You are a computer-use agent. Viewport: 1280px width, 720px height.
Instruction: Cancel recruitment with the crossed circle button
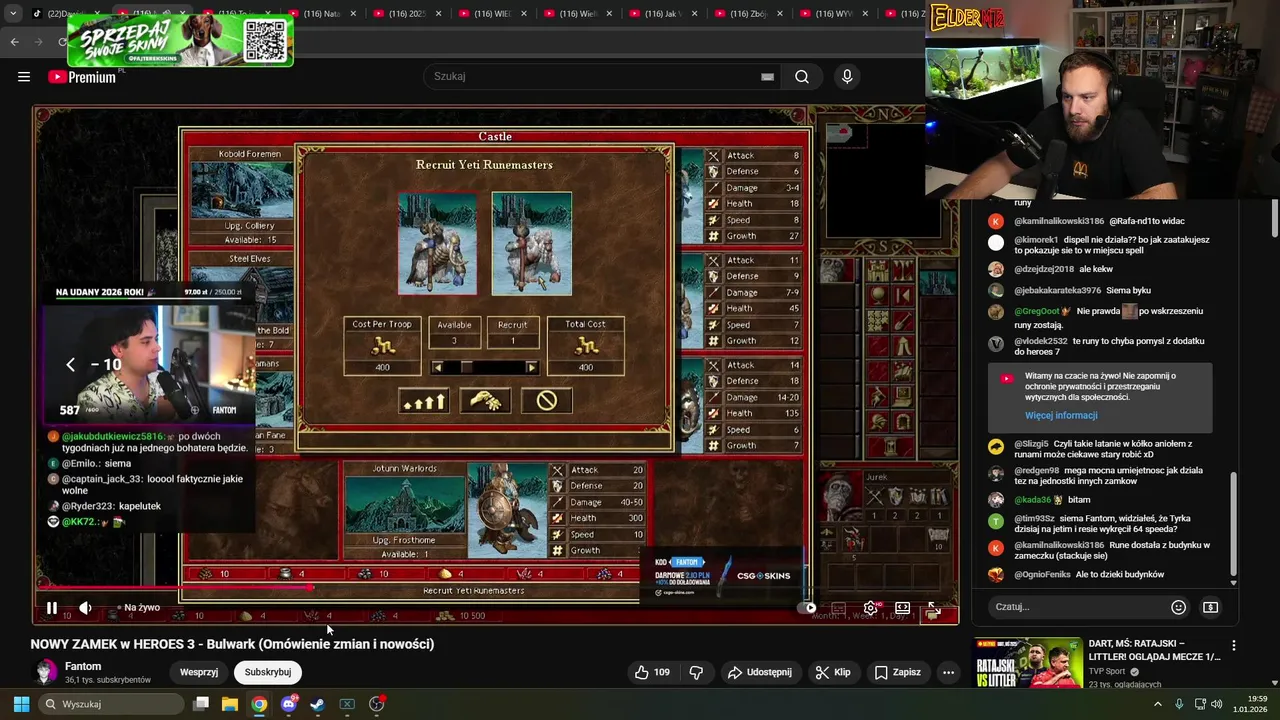pyautogui.click(x=547, y=401)
